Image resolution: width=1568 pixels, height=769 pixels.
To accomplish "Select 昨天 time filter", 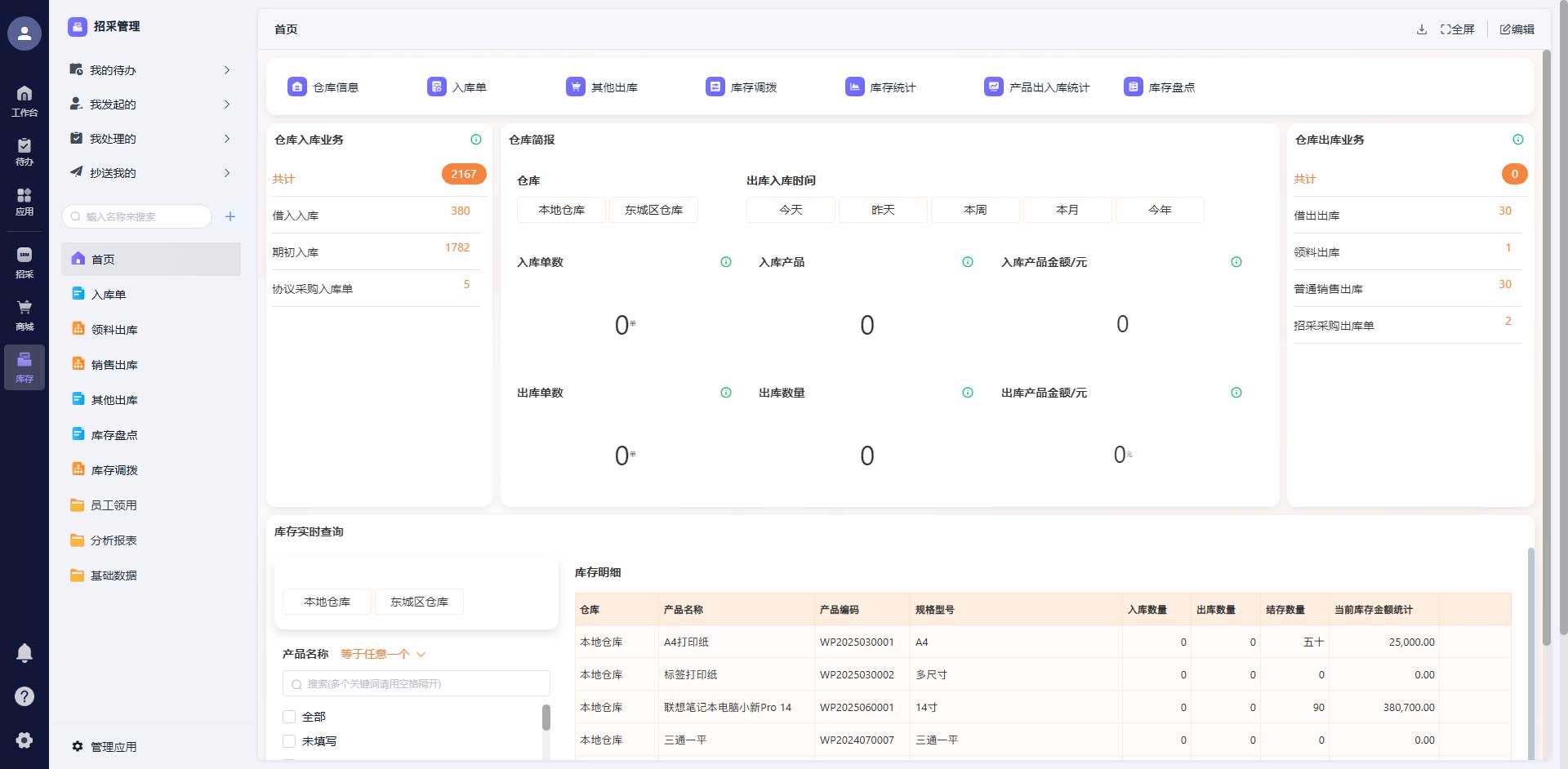I will click(883, 210).
